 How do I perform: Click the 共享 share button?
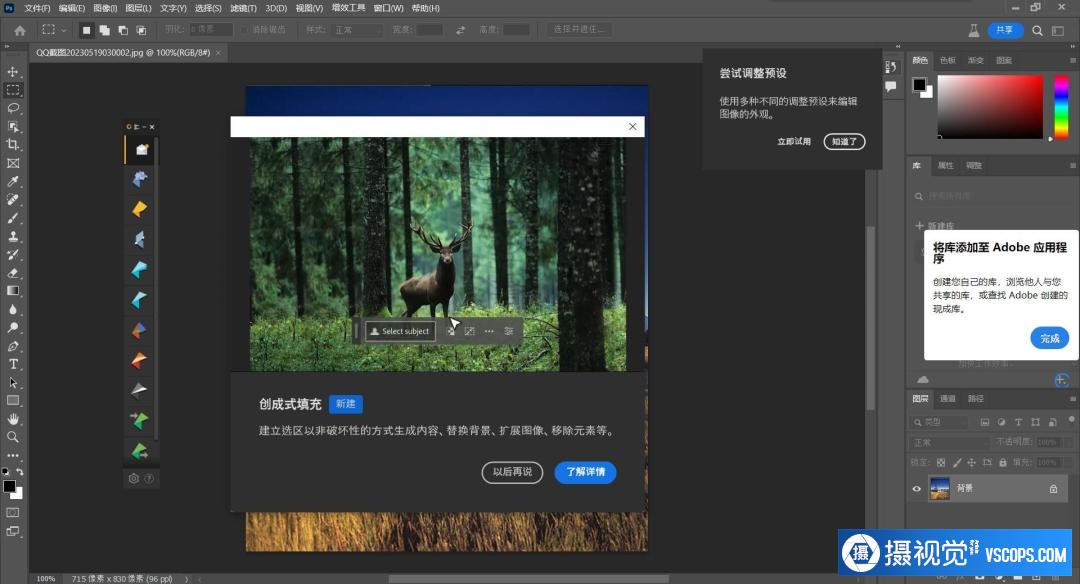tap(1005, 30)
